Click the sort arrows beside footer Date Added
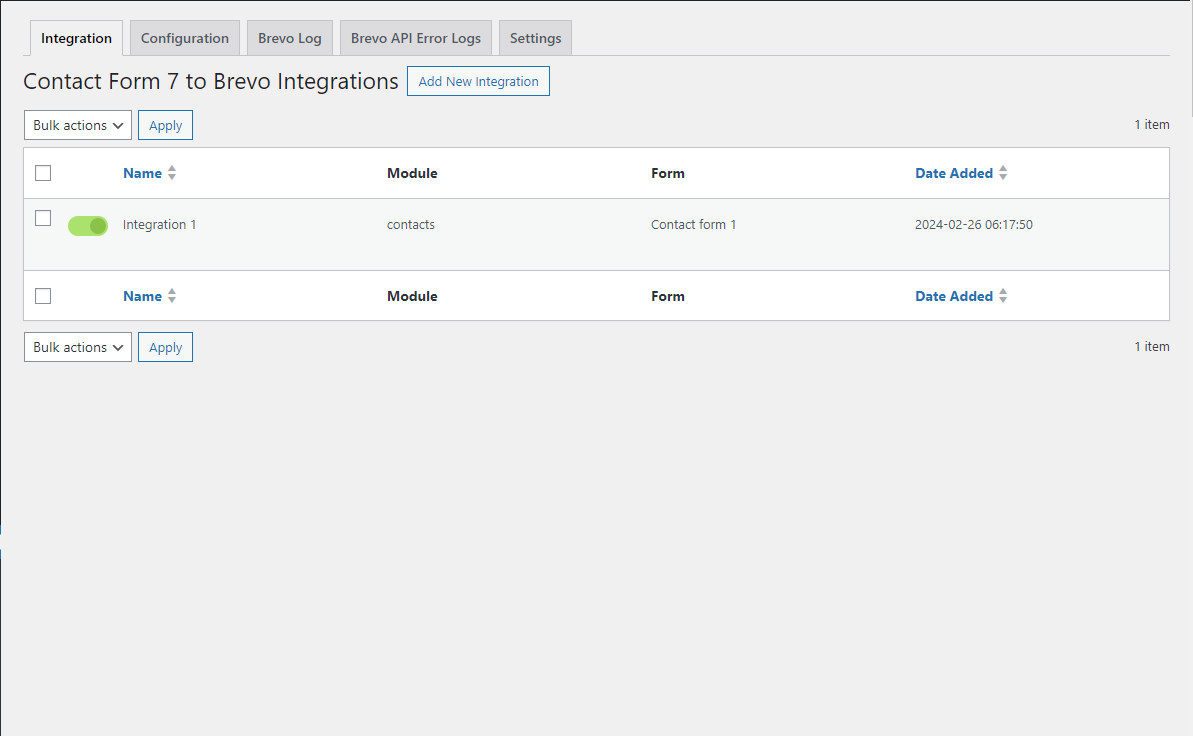Screen dimensions: 1193x736 (x=1004, y=296)
